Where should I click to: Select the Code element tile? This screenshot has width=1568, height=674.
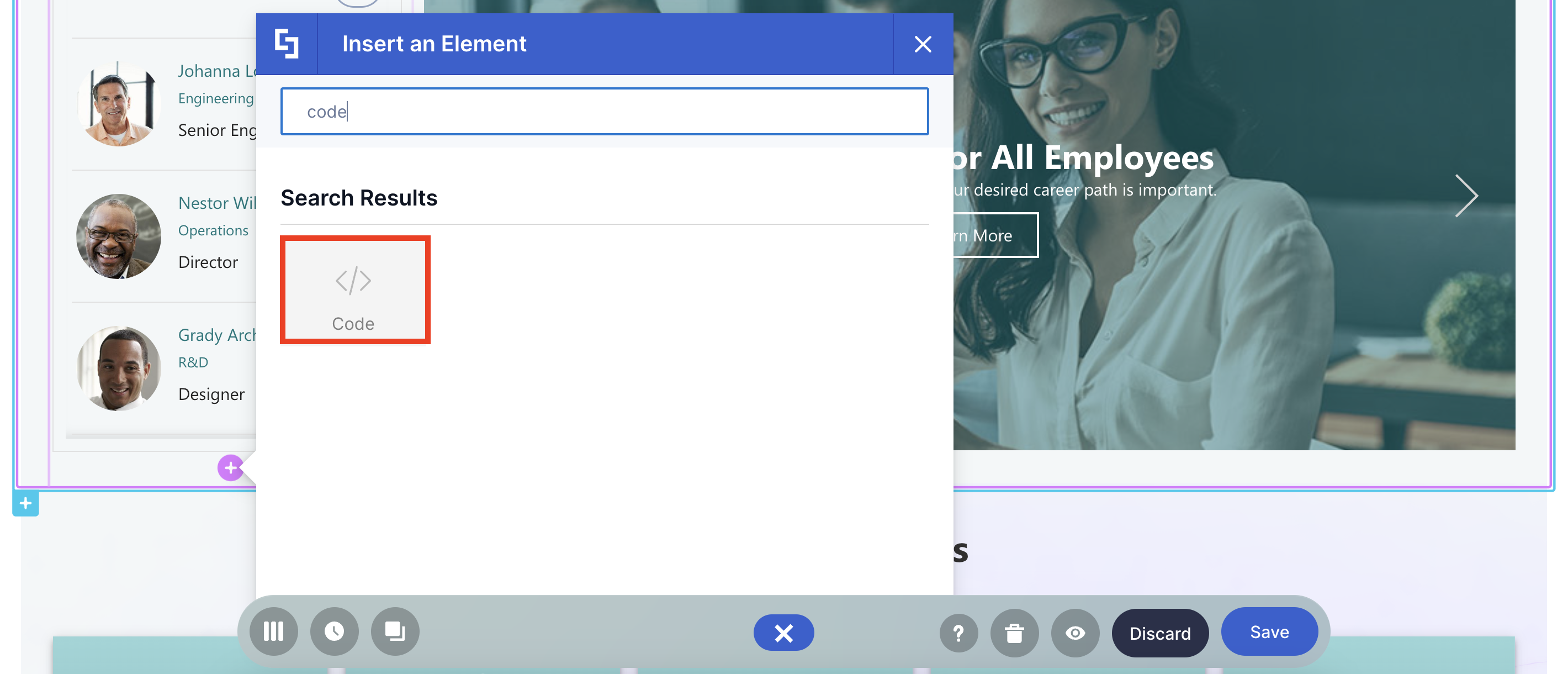[x=354, y=289]
